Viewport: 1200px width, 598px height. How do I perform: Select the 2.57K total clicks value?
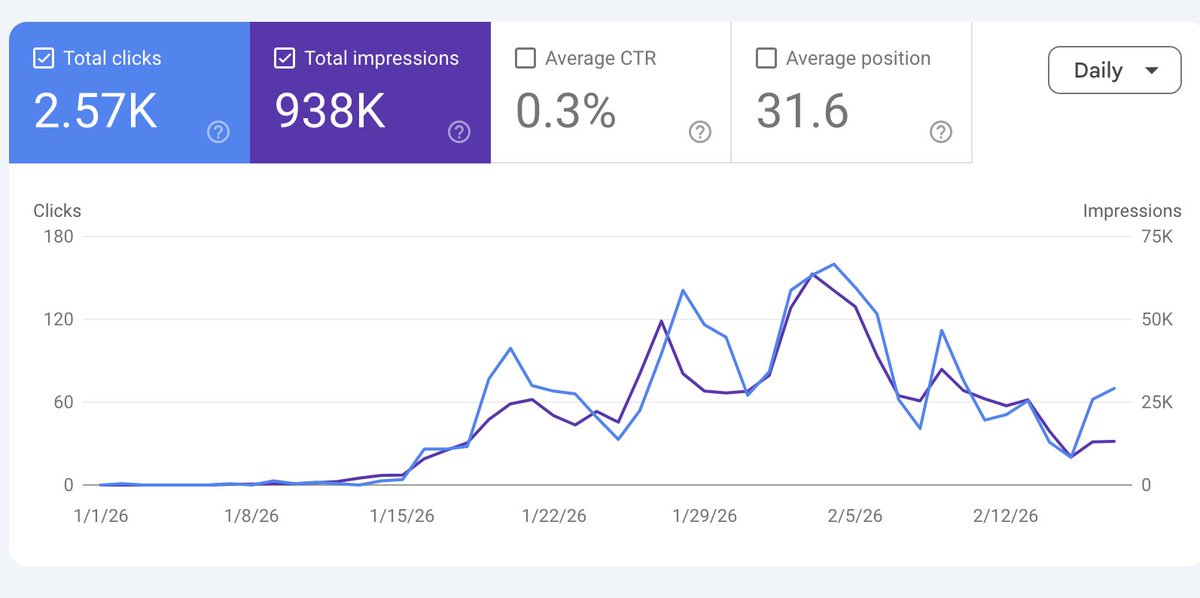(96, 111)
